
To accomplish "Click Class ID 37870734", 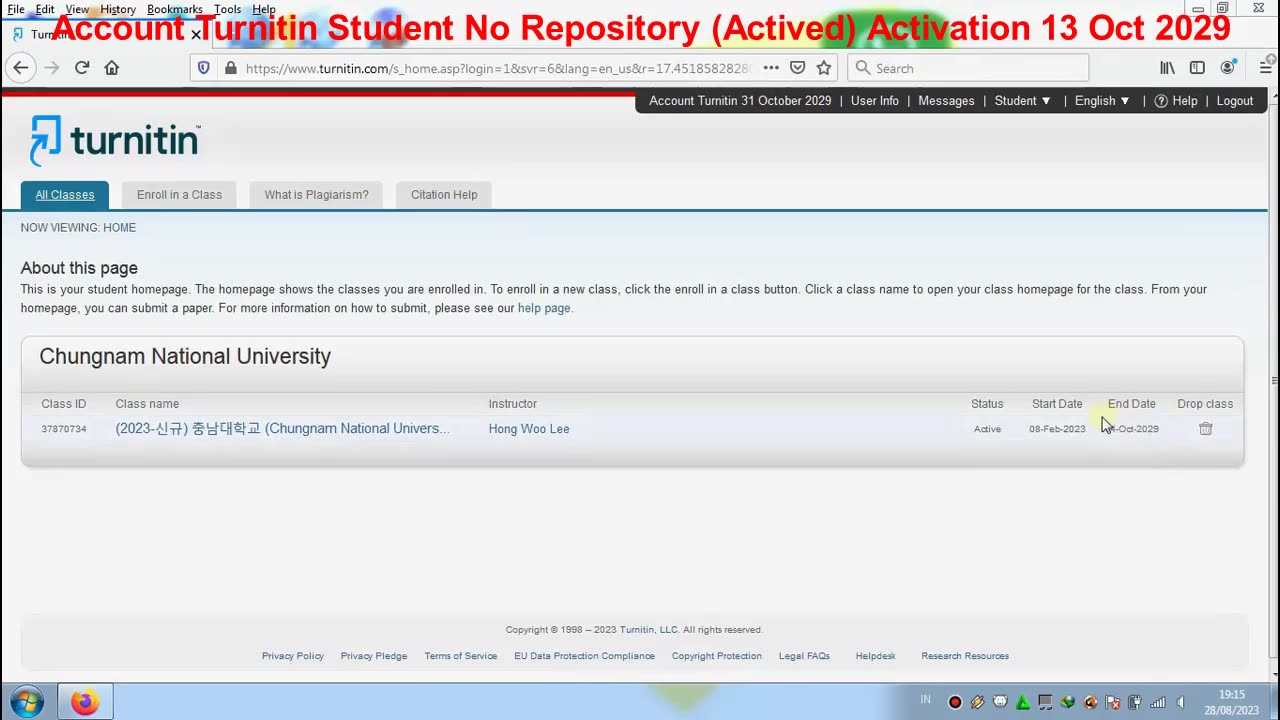I will (63, 429).
